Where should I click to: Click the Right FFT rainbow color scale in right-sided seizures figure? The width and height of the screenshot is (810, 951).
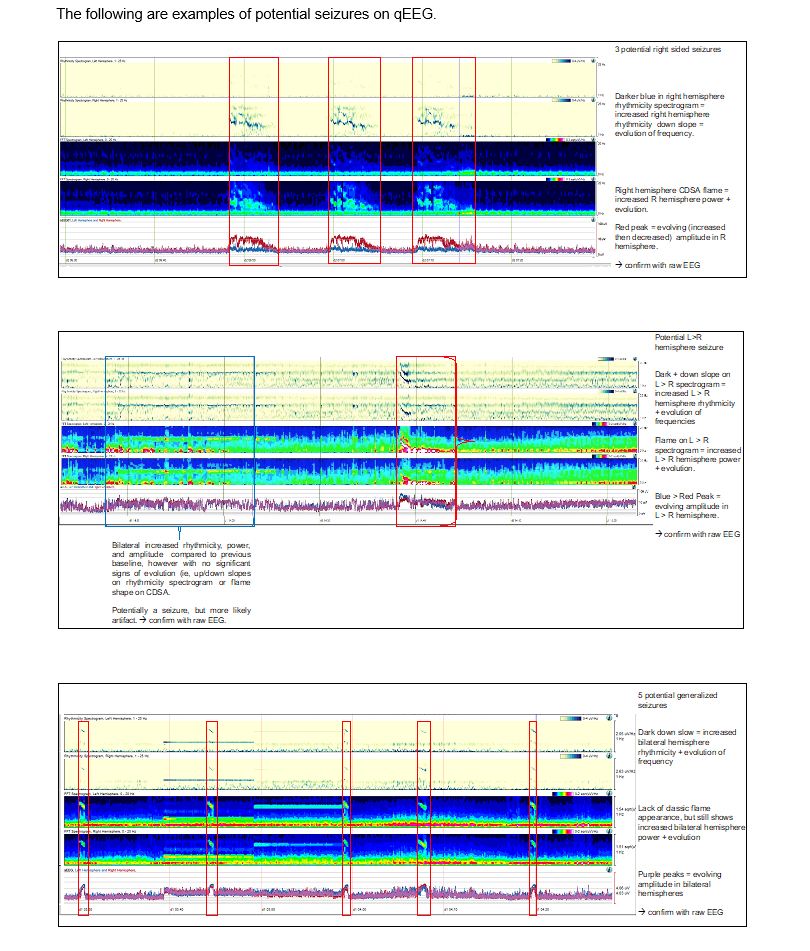555,179
